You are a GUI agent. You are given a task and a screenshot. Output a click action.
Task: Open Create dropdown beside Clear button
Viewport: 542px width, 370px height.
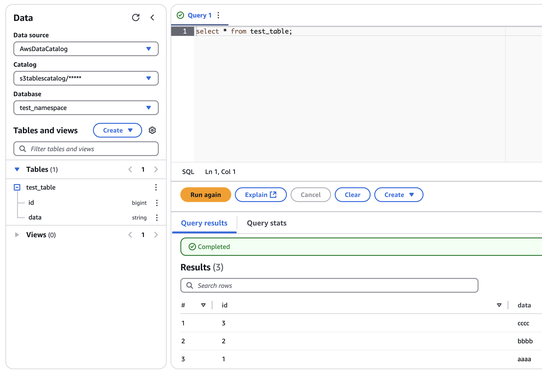click(x=399, y=195)
